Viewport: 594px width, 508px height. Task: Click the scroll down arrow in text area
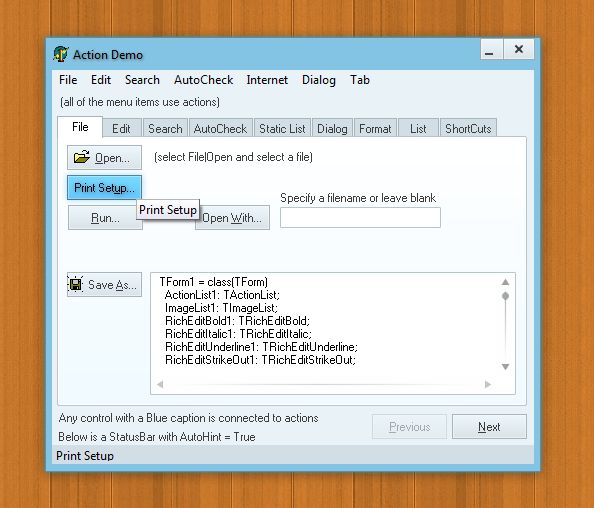pos(505,367)
